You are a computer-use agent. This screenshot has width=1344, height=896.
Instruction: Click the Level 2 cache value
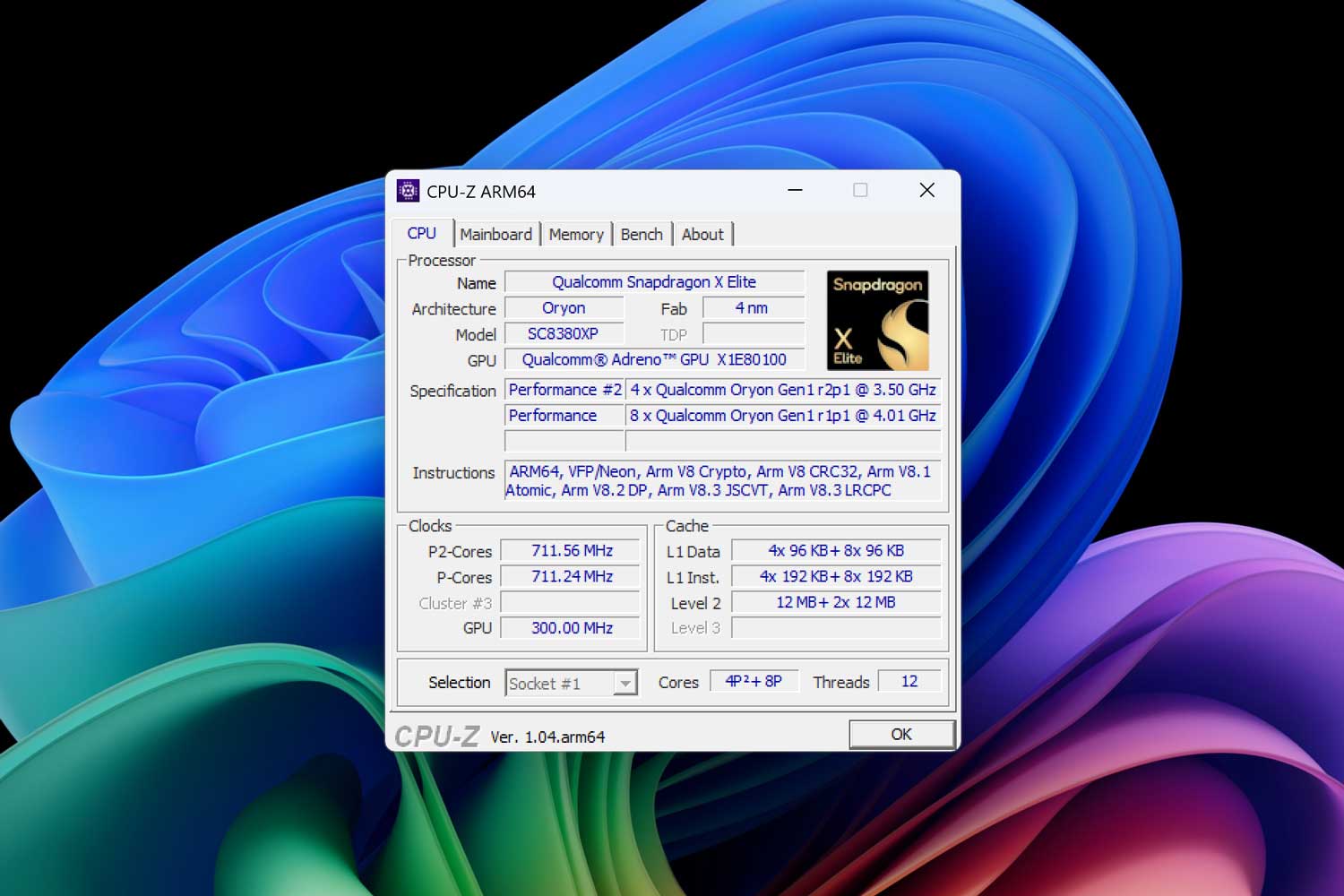pos(836,603)
